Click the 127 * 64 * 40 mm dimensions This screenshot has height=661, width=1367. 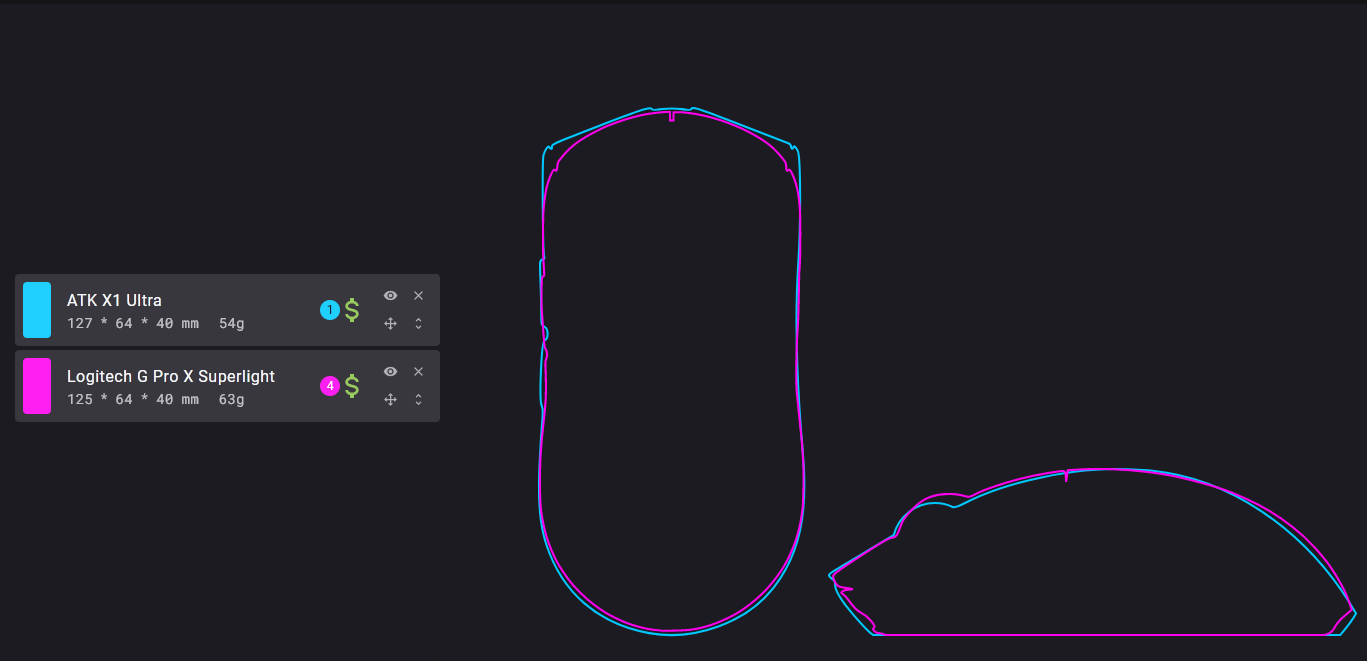[133, 323]
